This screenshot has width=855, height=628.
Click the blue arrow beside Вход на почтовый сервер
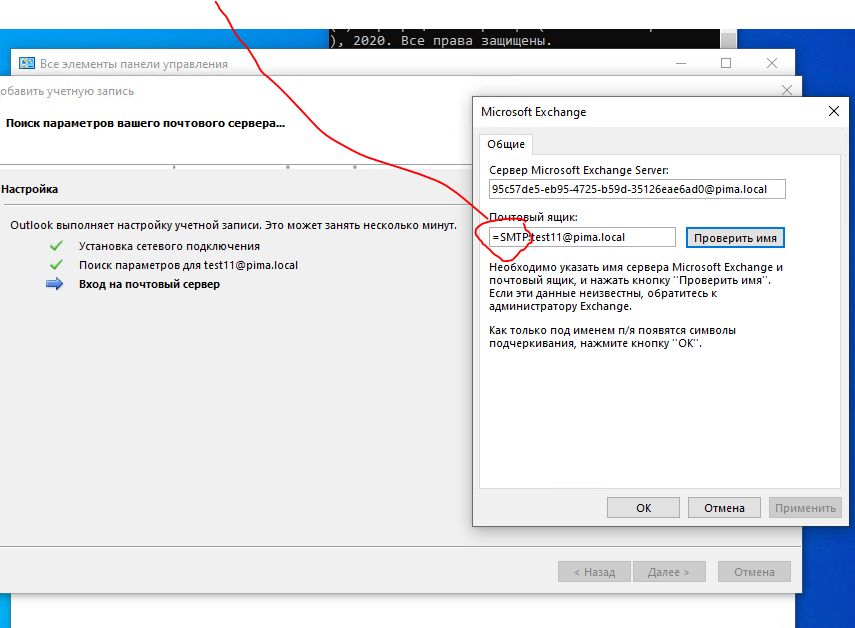pyautogui.click(x=55, y=284)
